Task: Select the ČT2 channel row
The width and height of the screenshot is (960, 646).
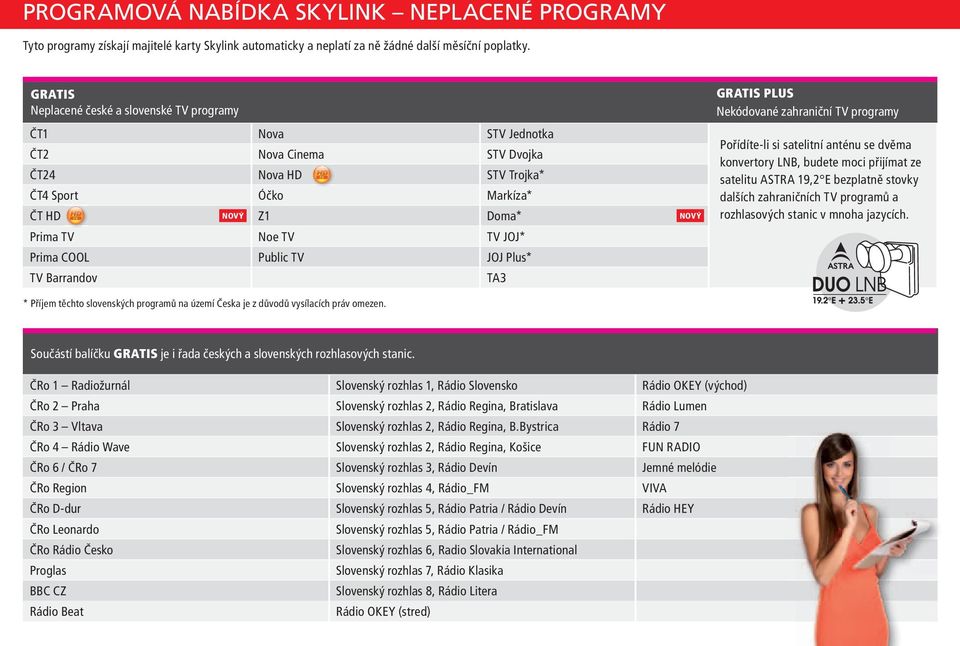Action: pos(137,154)
